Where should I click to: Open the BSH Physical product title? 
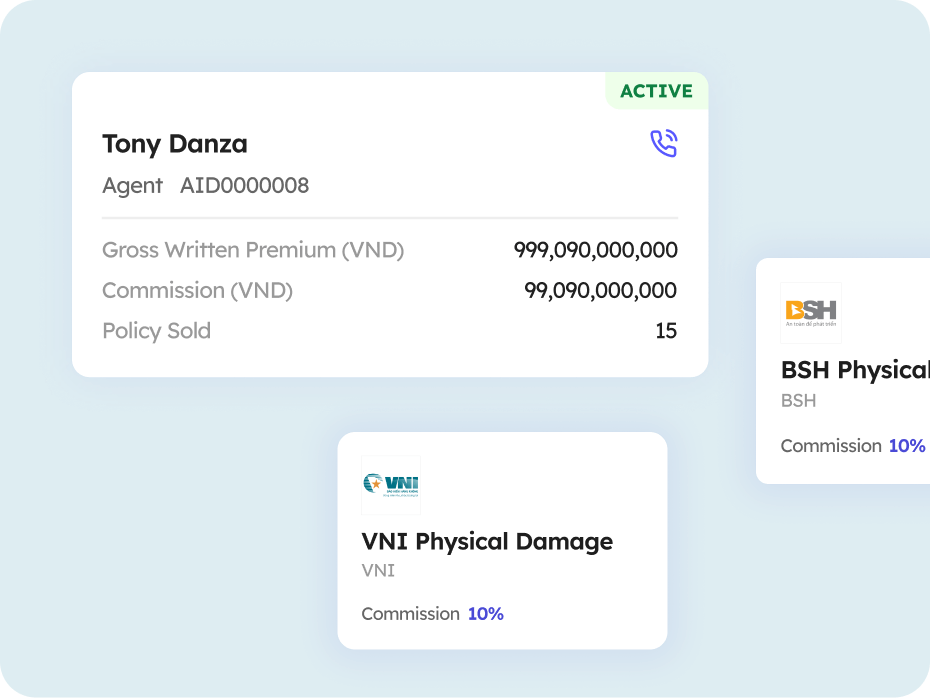tap(854, 370)
